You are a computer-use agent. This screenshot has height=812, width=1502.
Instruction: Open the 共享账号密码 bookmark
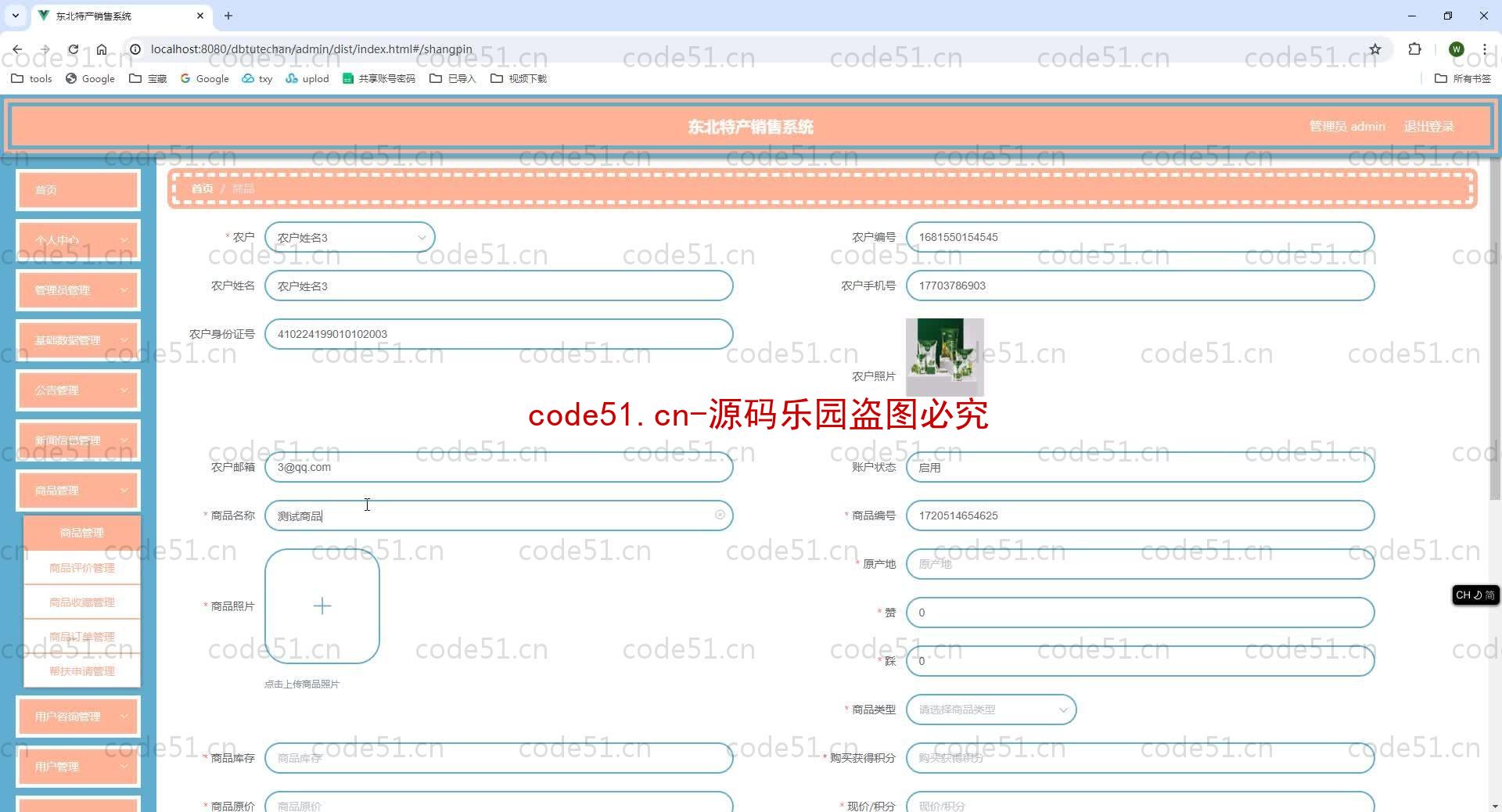[379, 78]
